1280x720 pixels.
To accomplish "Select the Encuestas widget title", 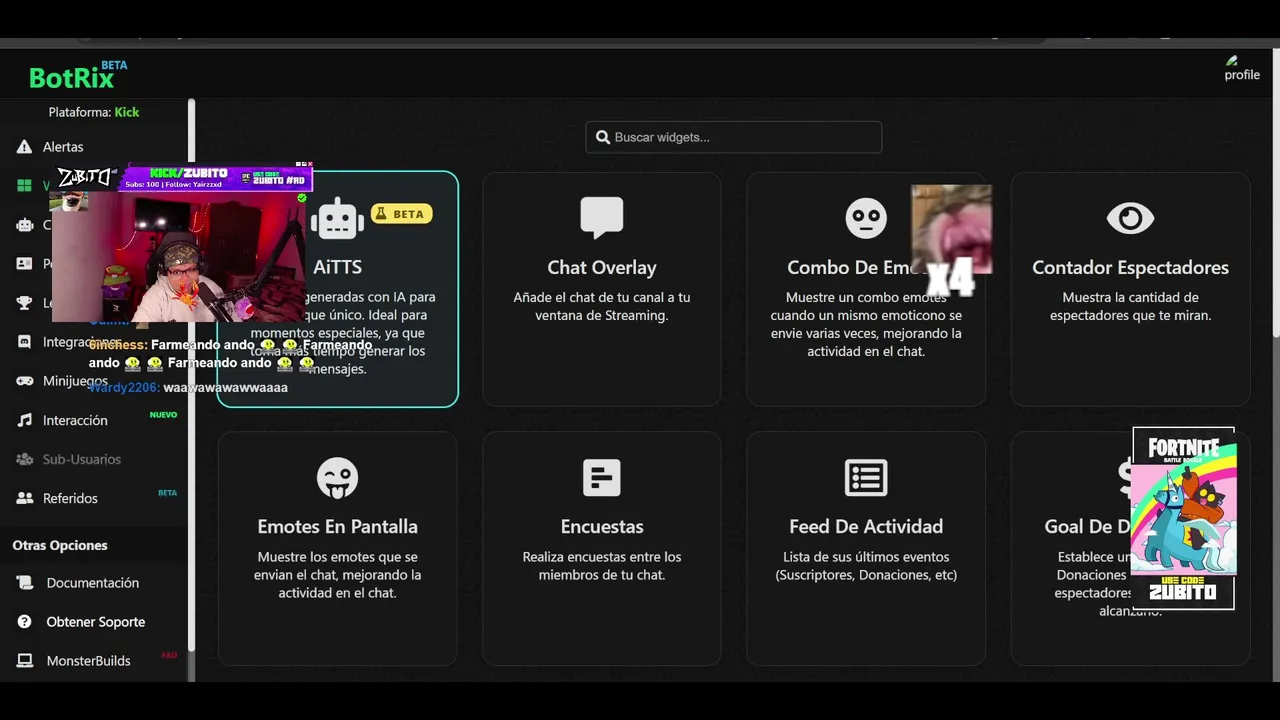I will click(602, 526).
